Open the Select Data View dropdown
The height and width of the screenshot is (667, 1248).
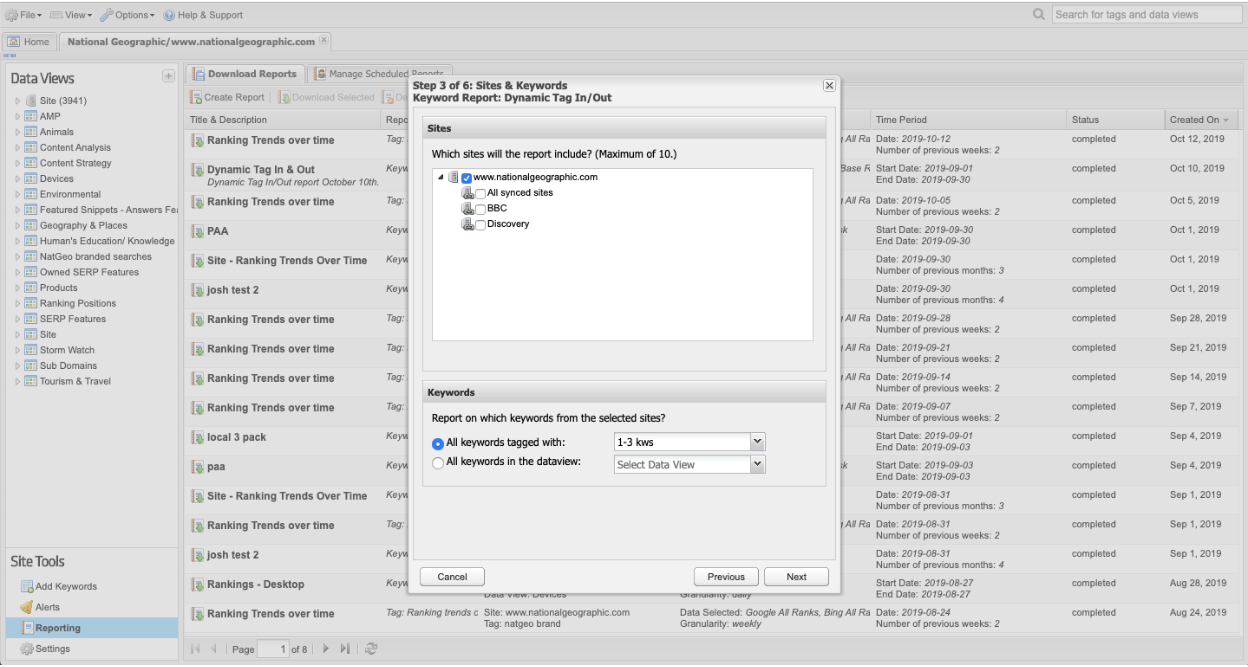pos(757,464)
